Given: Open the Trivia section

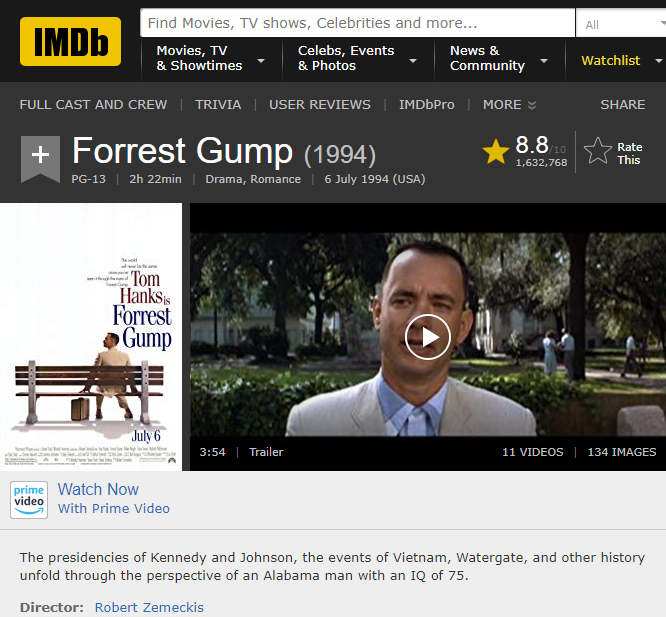Looking at the screenshot, I should (x=218, y=105).
